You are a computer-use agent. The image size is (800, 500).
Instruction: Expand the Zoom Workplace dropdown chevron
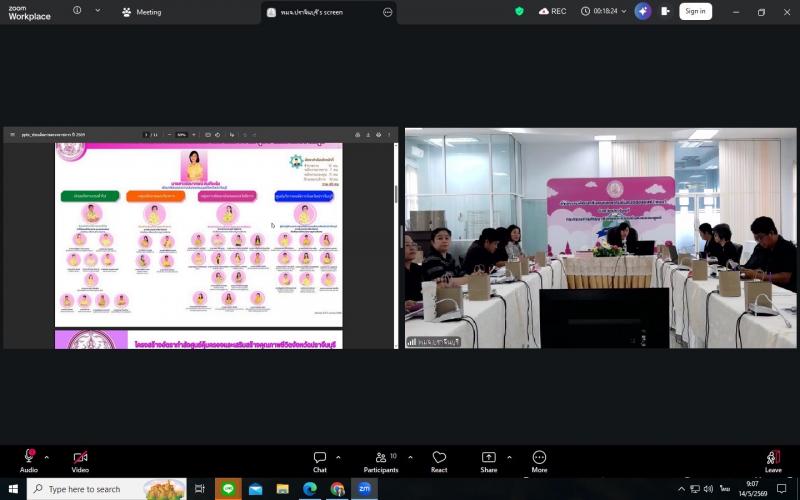pos(97,10)
